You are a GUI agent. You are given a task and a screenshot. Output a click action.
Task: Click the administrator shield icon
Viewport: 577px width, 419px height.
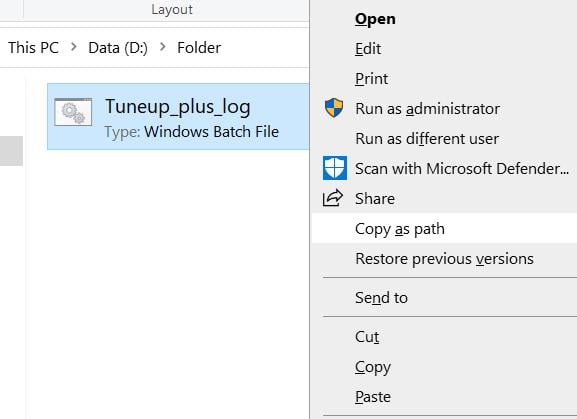(x=334, y=108)
